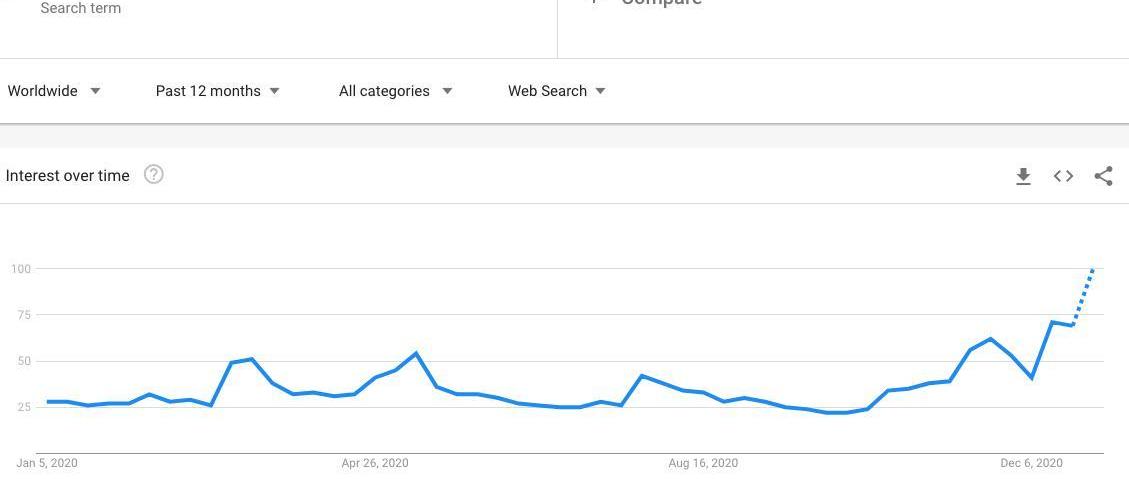This screenshot has height=479, width=1129.
Task: Open the embed code icon
Action: point(1063,176)
